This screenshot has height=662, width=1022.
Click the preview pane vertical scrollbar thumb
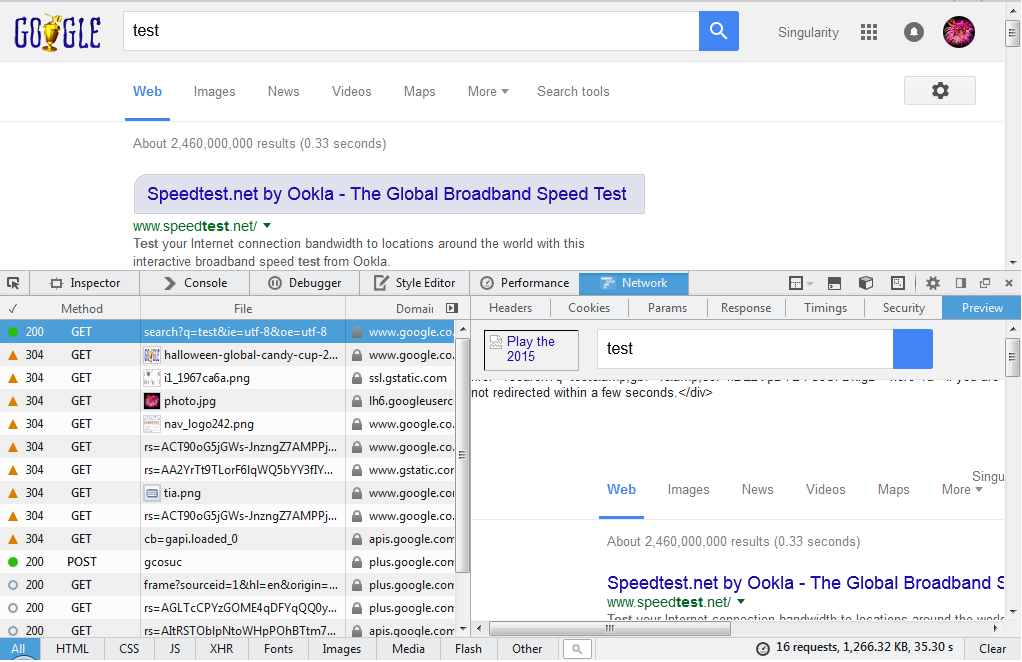[1012, 356]
